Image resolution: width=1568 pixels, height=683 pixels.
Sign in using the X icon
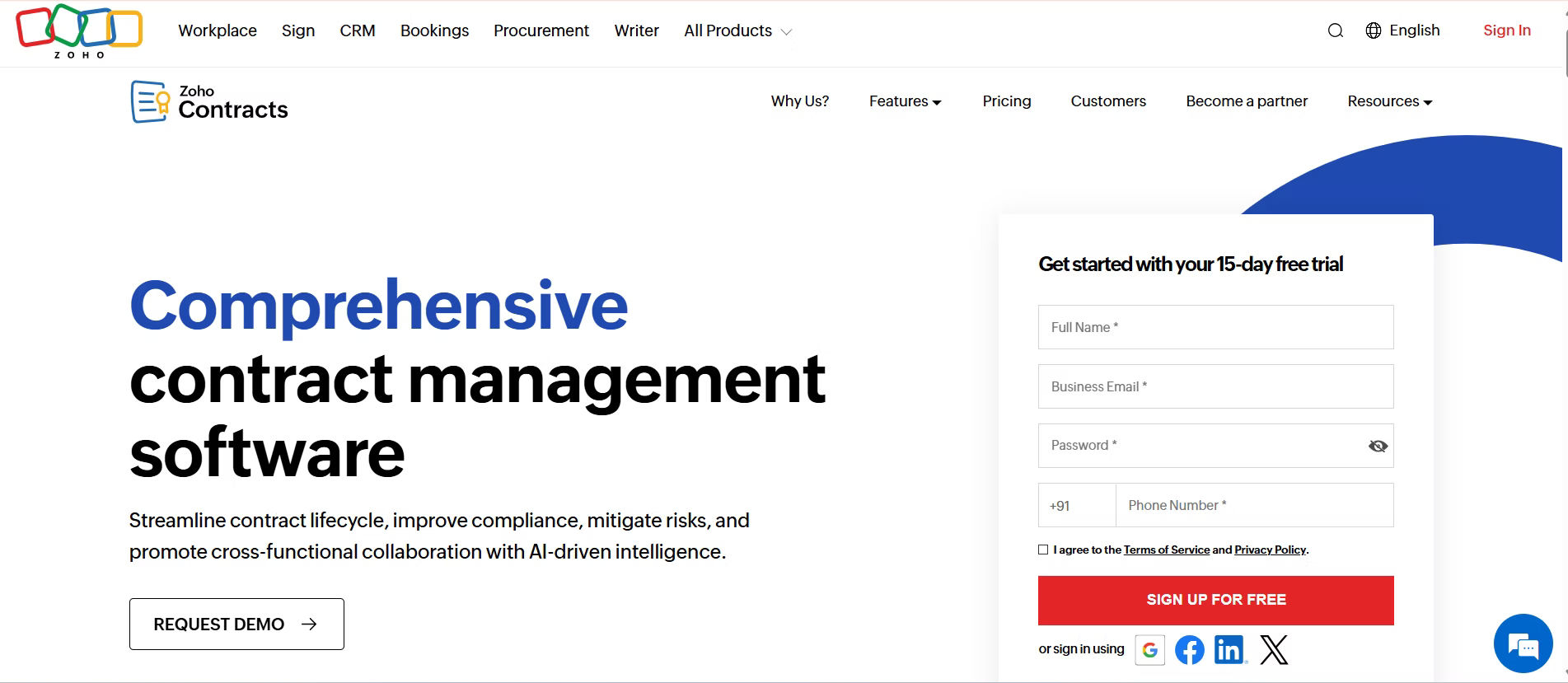pos(1274,650)
